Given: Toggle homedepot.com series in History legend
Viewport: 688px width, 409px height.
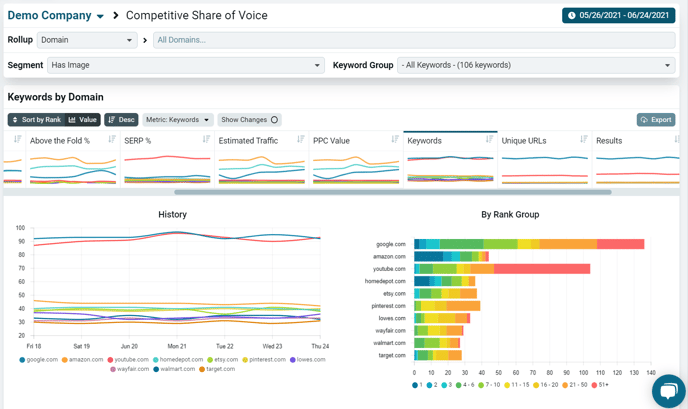Looking at the screenshot, I should pos(178,359).
